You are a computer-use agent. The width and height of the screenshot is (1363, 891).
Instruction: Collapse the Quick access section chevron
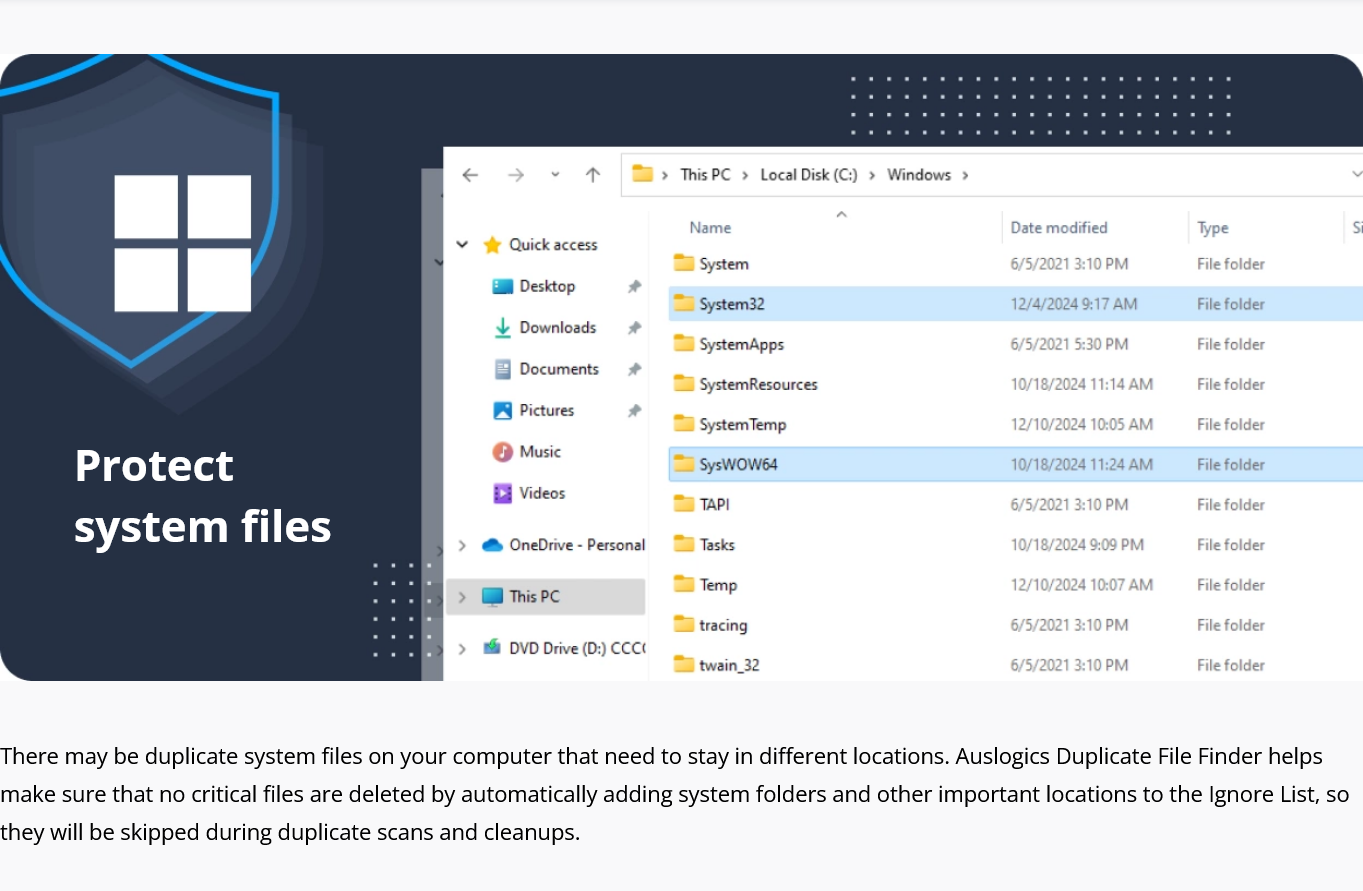(461, 244)
